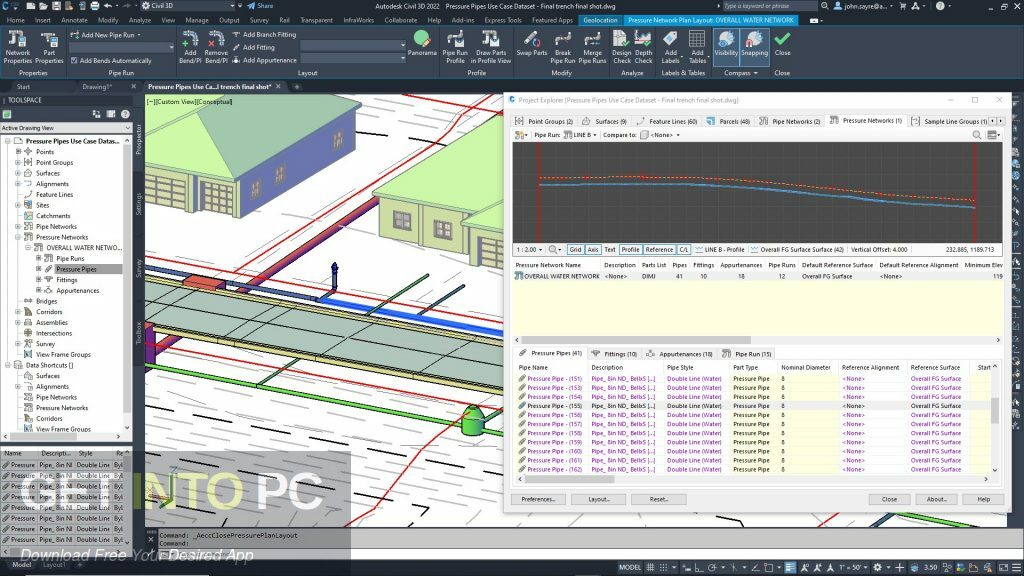1024x576 pixels.
Task: Switch to Pipe Networks (2) tab
Action: tap(790, 121)
